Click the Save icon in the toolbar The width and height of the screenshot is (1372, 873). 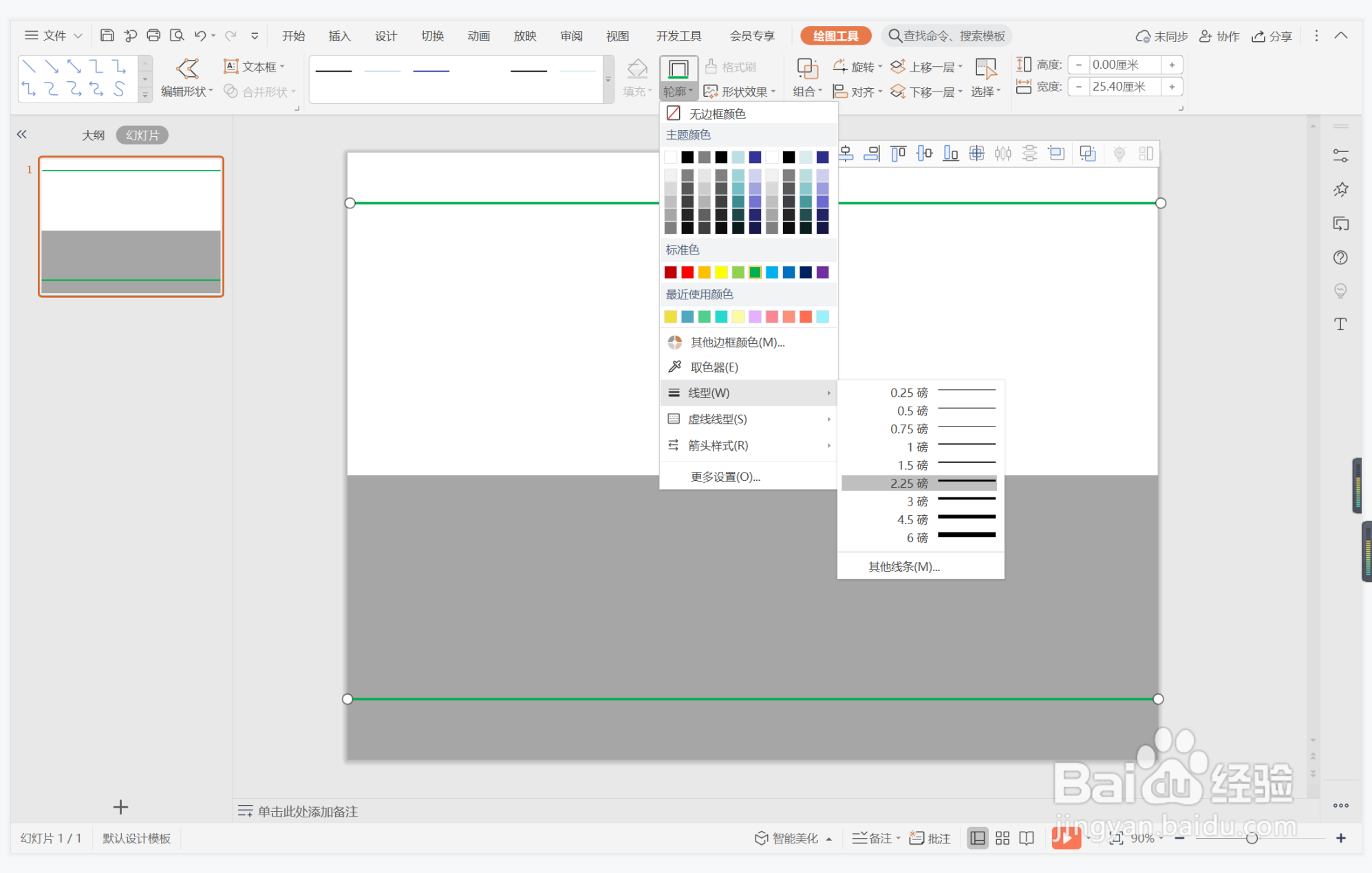click(x=107, y=36)
